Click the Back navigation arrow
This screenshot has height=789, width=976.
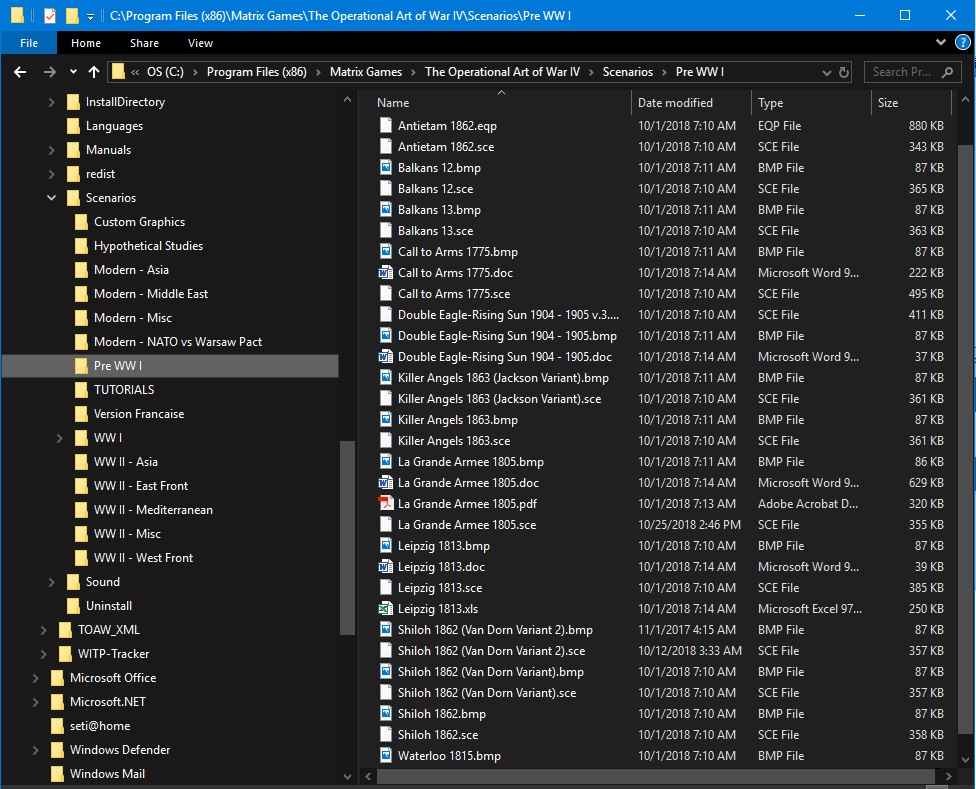20,72
